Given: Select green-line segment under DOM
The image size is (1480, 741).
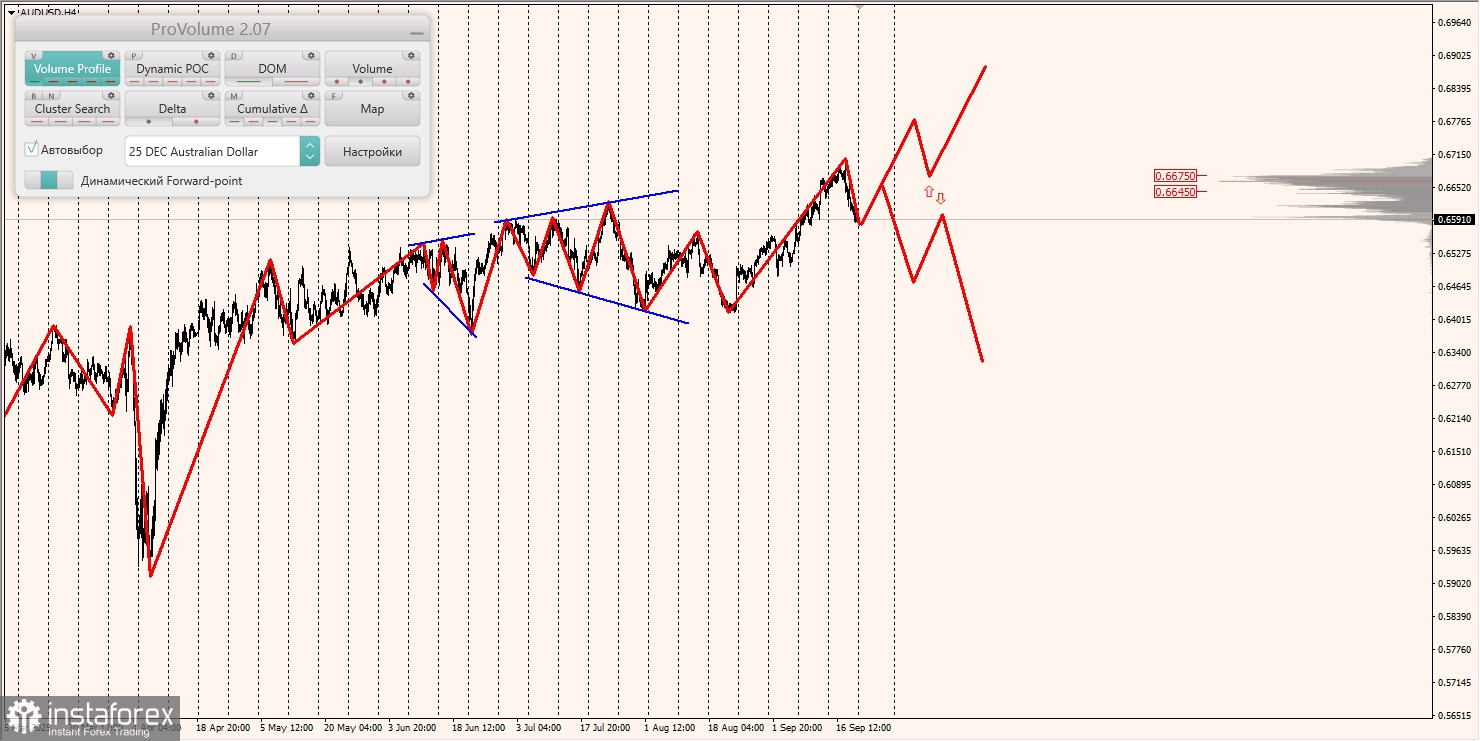Looking at the screenshot, I should 249,81.
